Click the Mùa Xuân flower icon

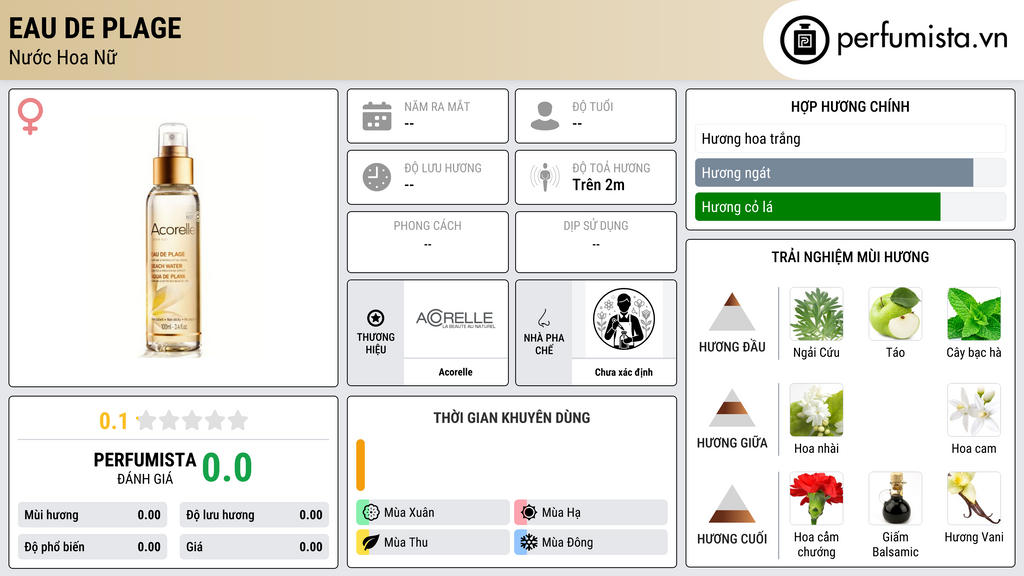click(x=370, y=512)
